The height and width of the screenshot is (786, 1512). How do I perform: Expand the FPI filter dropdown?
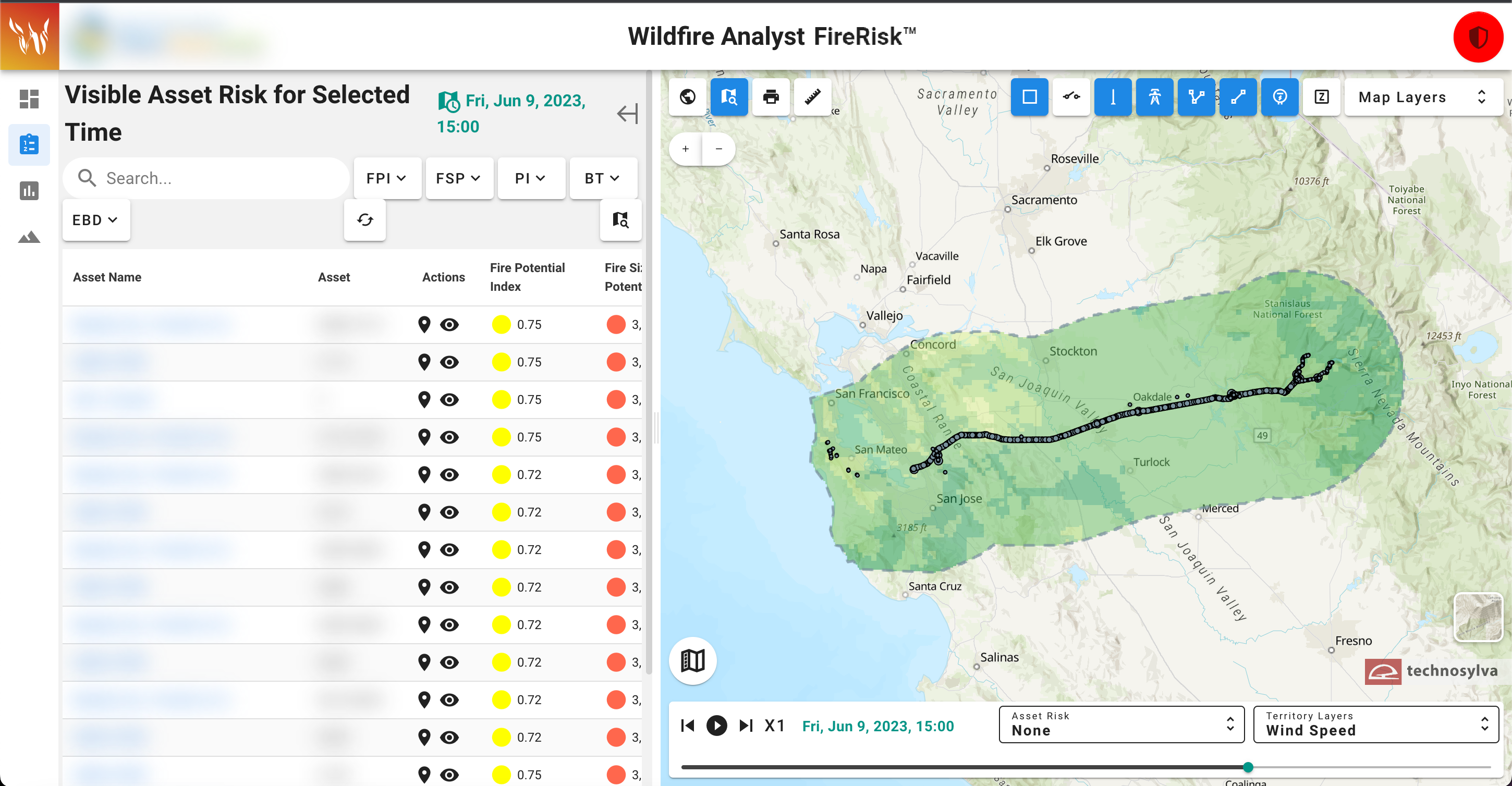point(386,178)
